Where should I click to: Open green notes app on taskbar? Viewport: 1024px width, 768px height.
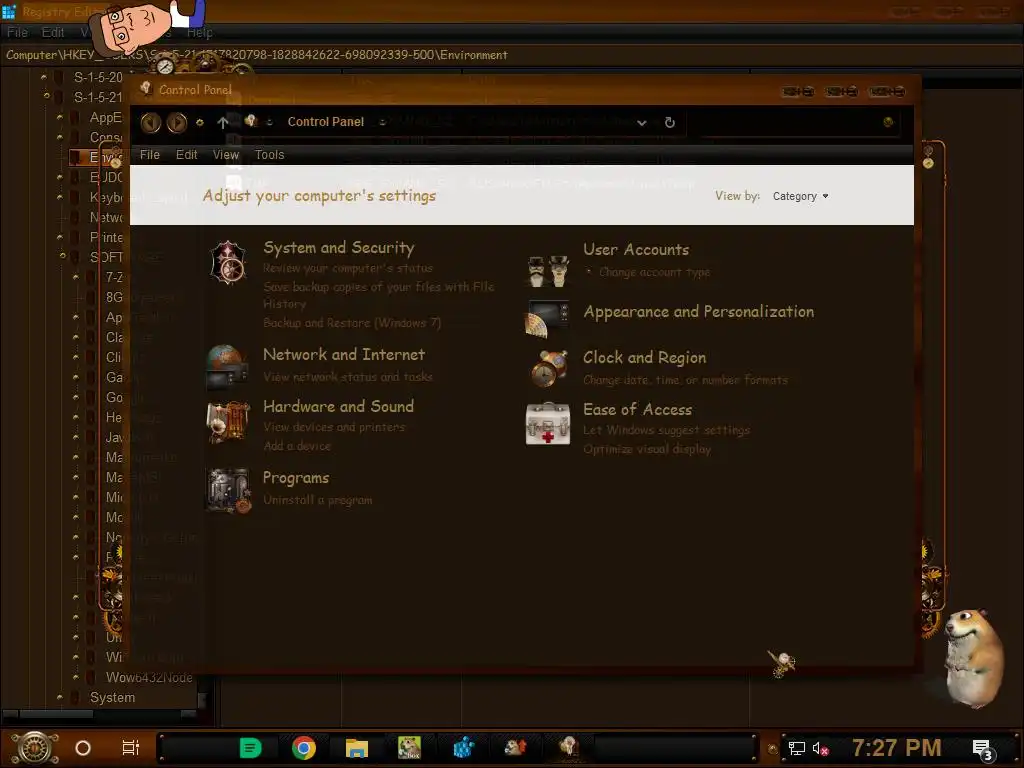251,748
